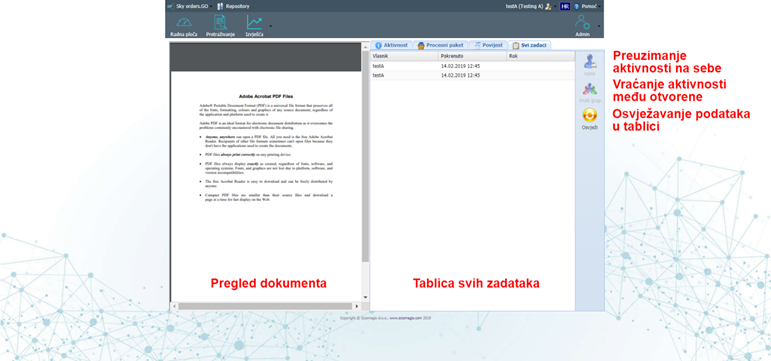Click the Adobe Acrobat PDF Files document page
The image size is (771, 361).
pos(266,186)
